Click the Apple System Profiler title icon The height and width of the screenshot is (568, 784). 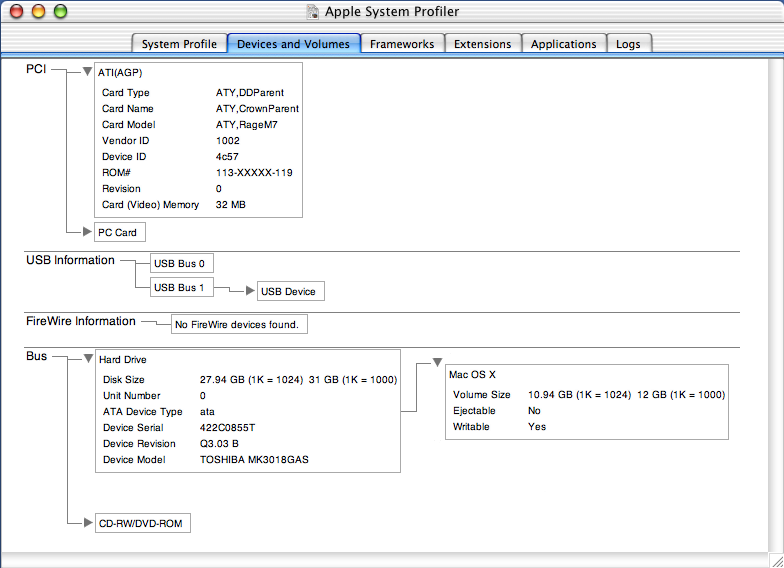coord(312,12)
